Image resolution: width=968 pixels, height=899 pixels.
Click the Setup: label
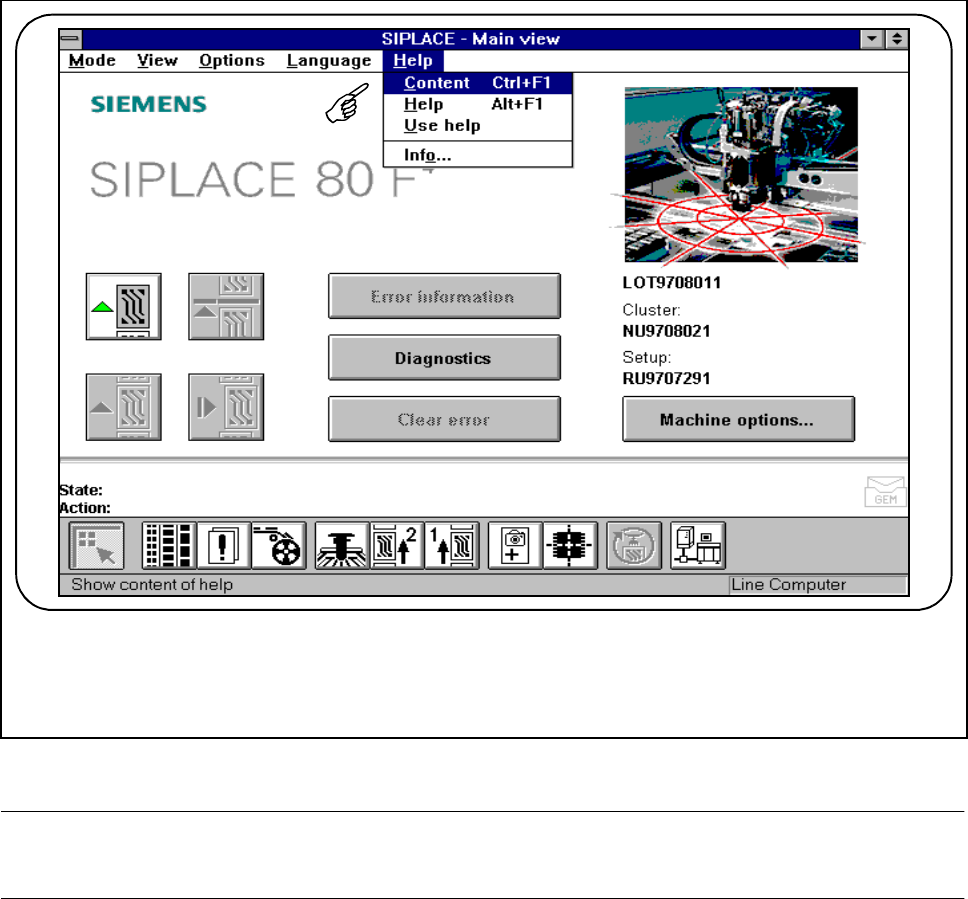tap(647, 358)
